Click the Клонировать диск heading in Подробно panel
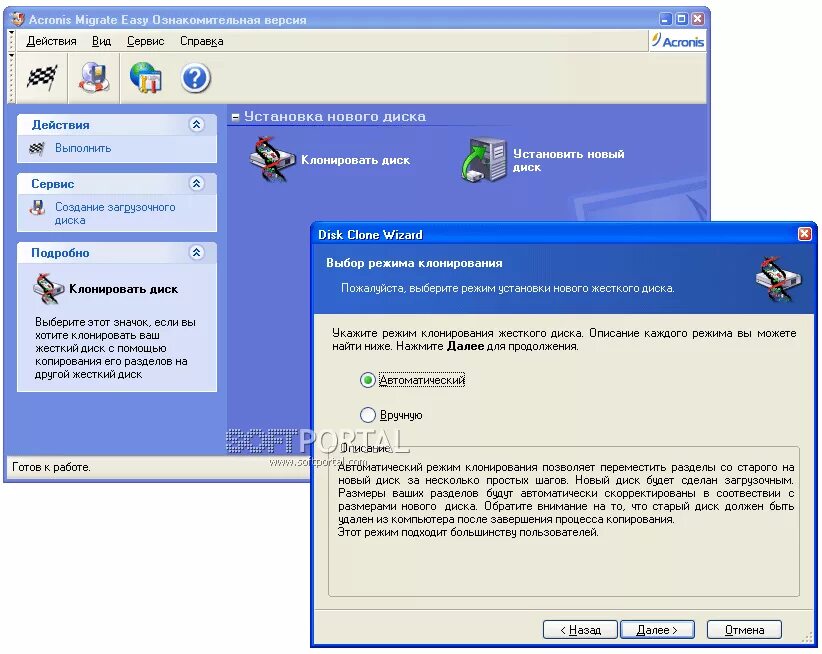Image resolution: width=822 pixels, height=654 pixels. tap(123, 289)
